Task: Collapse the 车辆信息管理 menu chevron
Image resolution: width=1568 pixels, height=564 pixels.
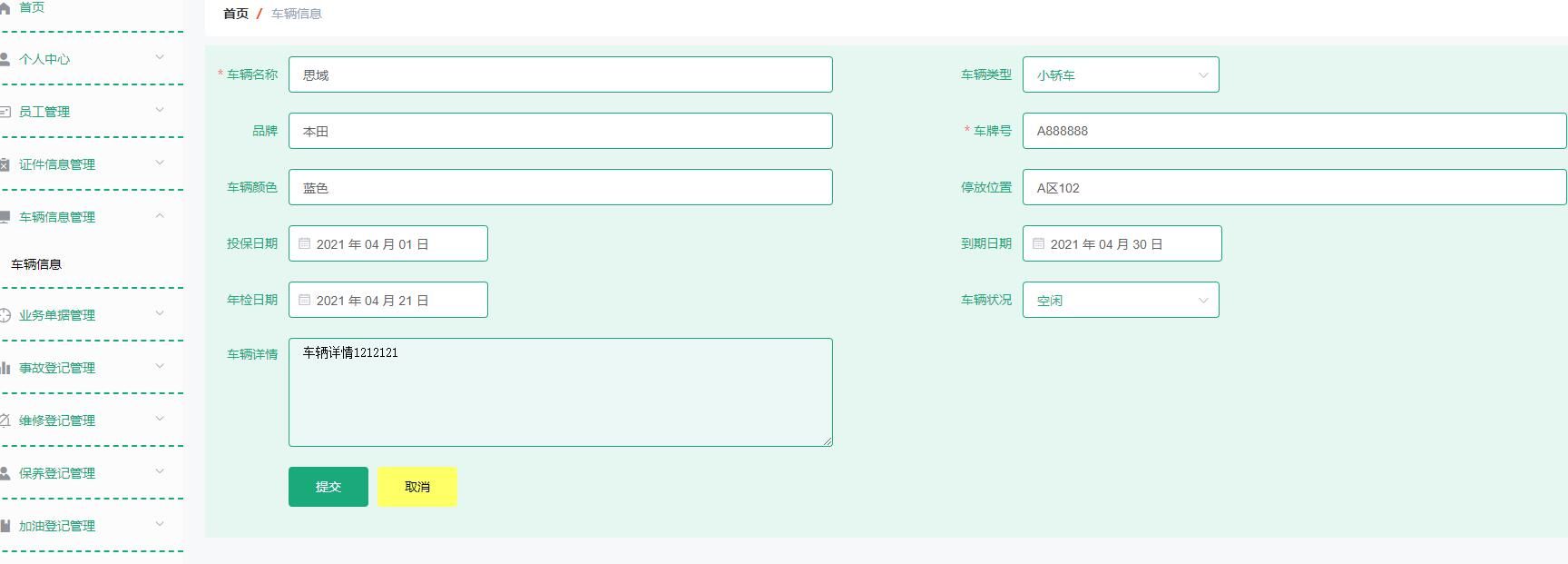Action: 160,216
